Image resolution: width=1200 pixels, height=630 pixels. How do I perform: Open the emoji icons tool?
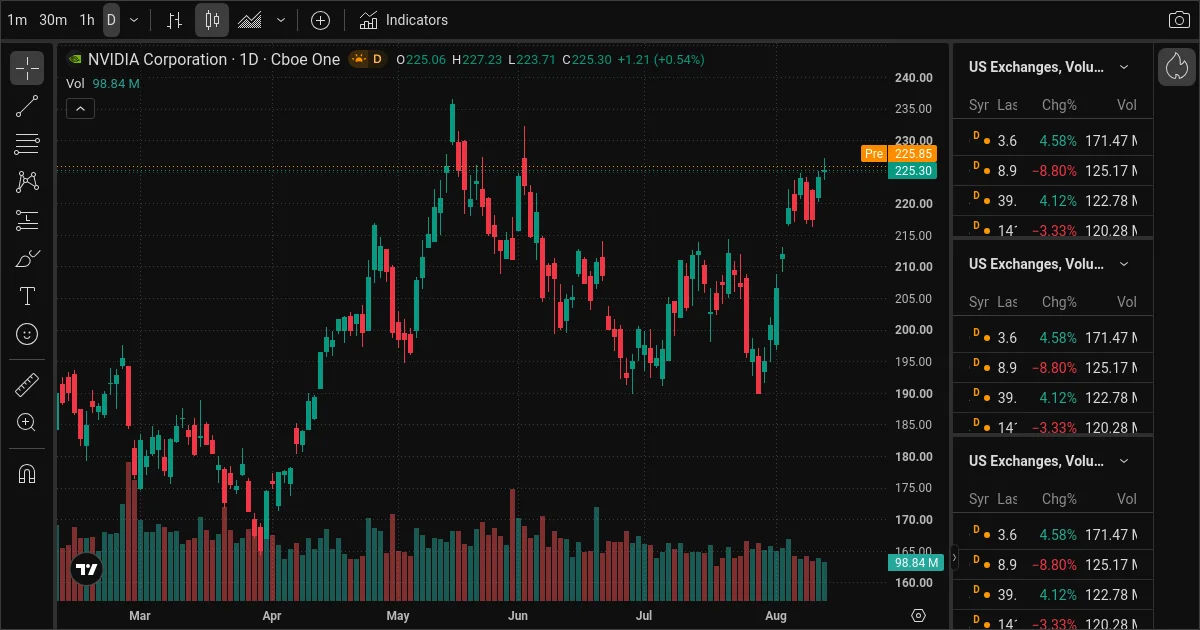click(27, 333)
